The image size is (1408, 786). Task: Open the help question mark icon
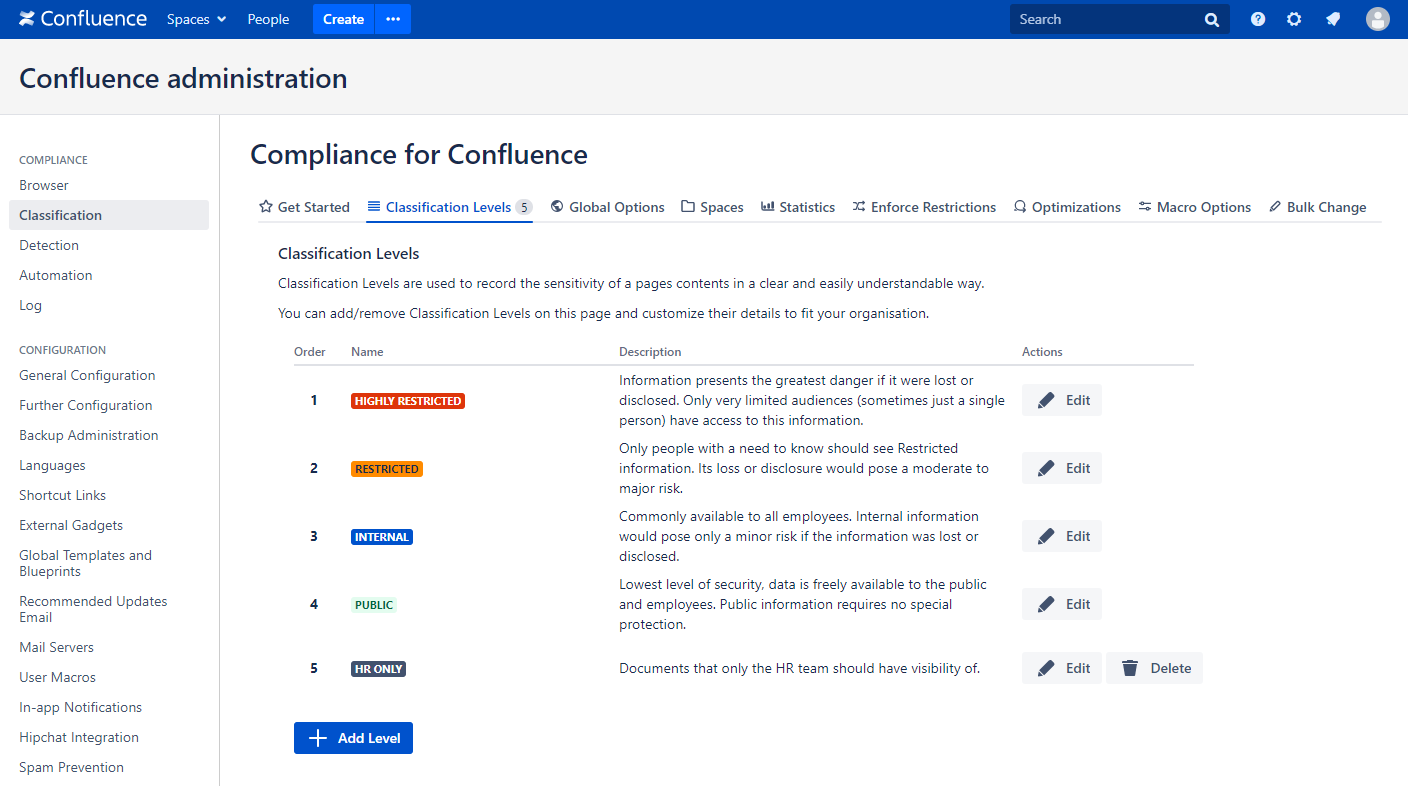pyautogui.click(x=1258, y=19)
